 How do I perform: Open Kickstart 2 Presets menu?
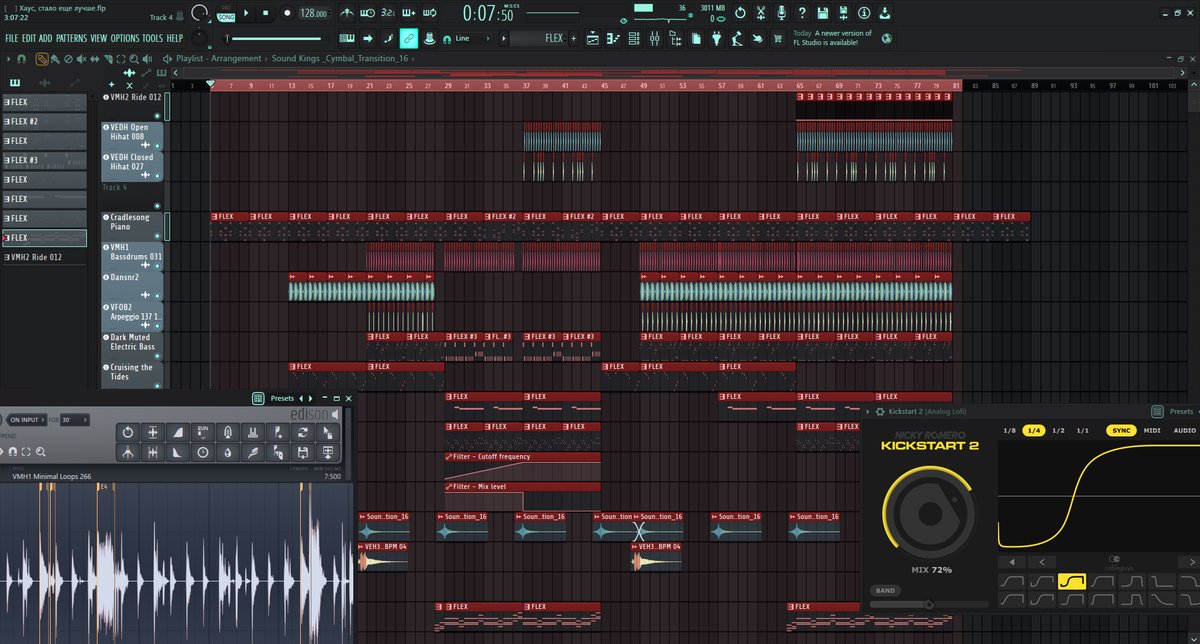(x=1181, y=411)
